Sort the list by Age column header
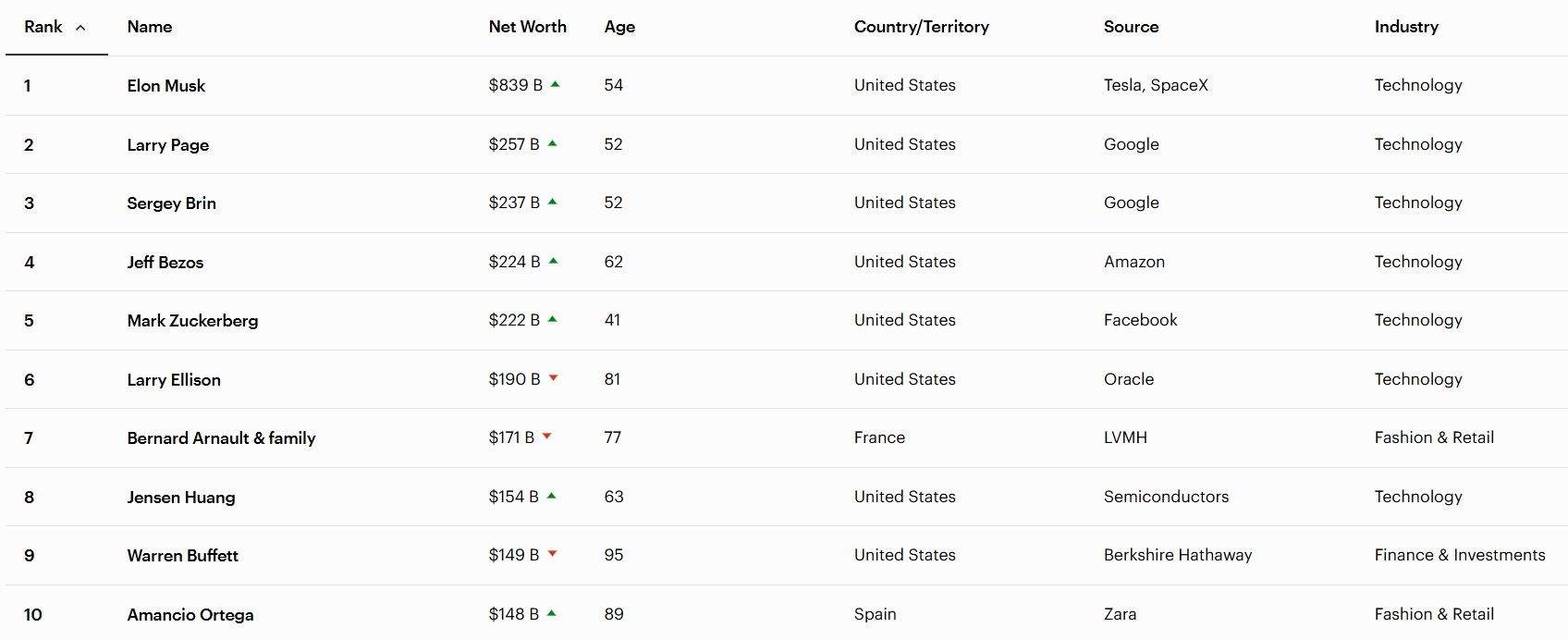Screen dimensions: 1568x640 pyautogui.click(x=619, y=27)
